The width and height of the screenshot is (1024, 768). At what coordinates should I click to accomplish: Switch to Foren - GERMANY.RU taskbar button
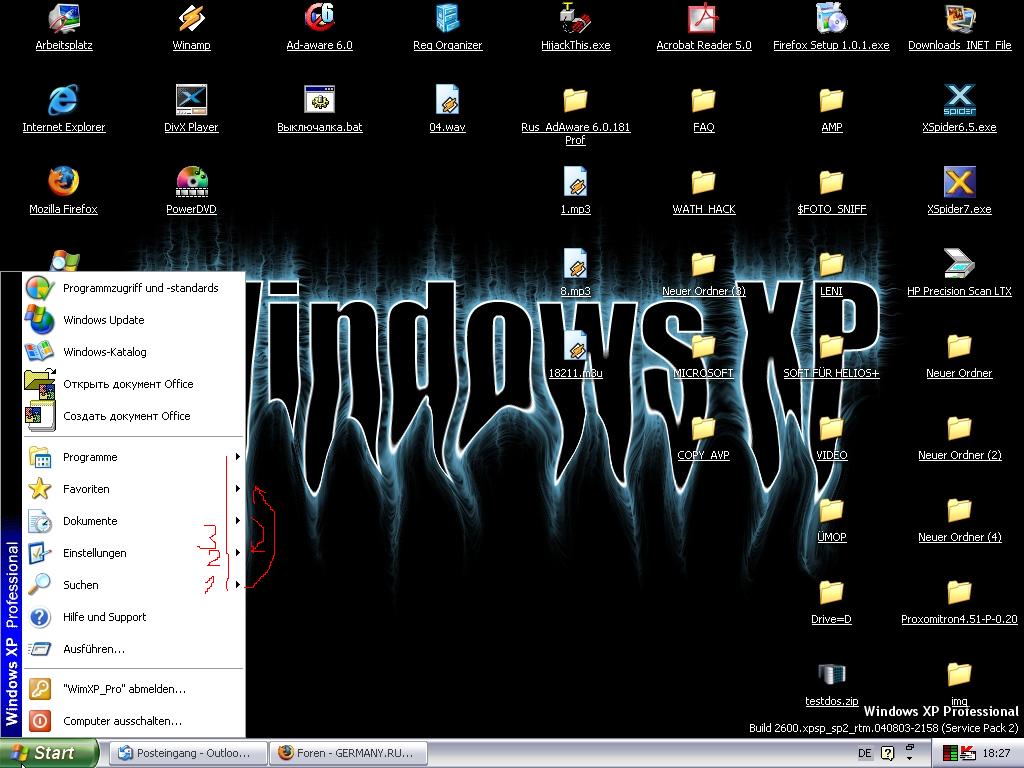349,753
